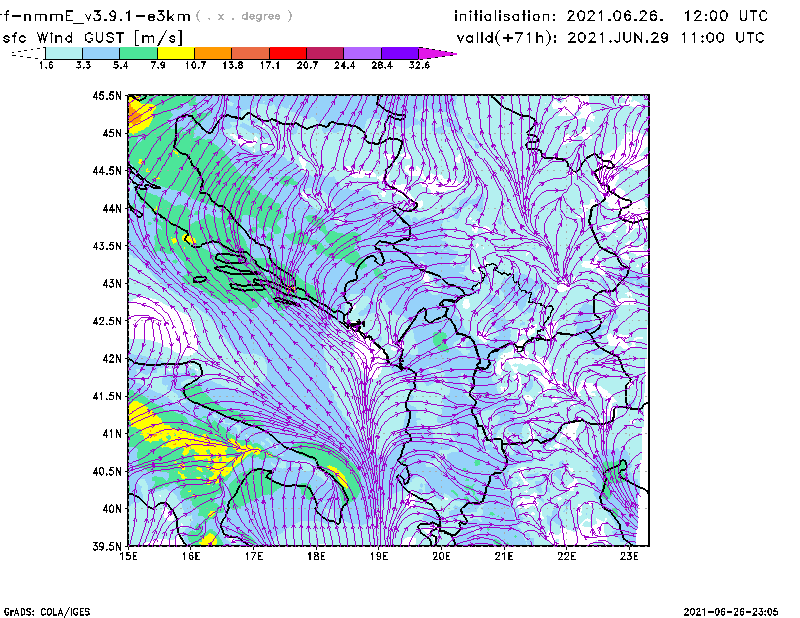Click the dashed white arrow swatch below 1.6
Image resolution: width=800 pixels, height=618 pixels.
pos(28,53)
